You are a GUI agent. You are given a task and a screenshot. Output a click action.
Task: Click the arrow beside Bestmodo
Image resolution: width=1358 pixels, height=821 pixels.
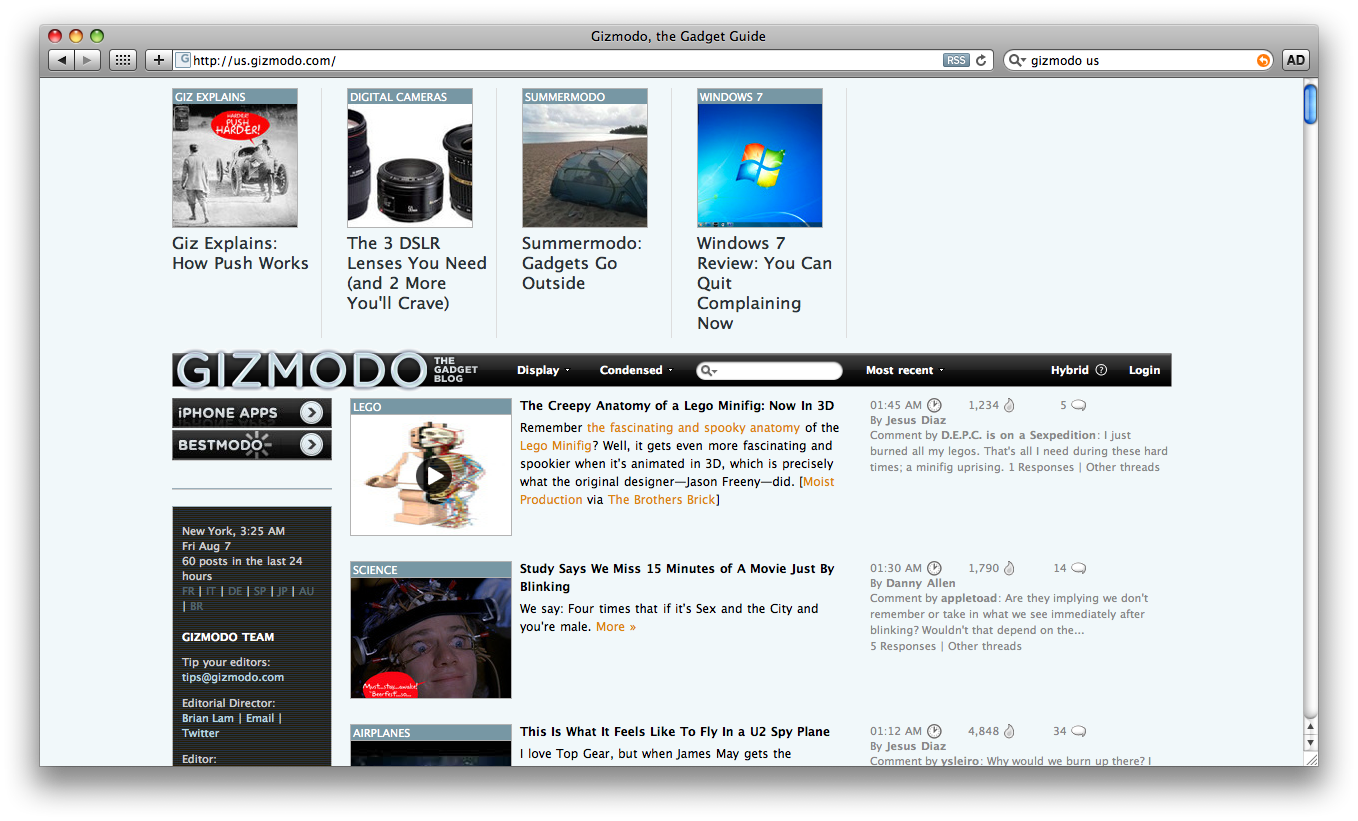coord(311,444)
